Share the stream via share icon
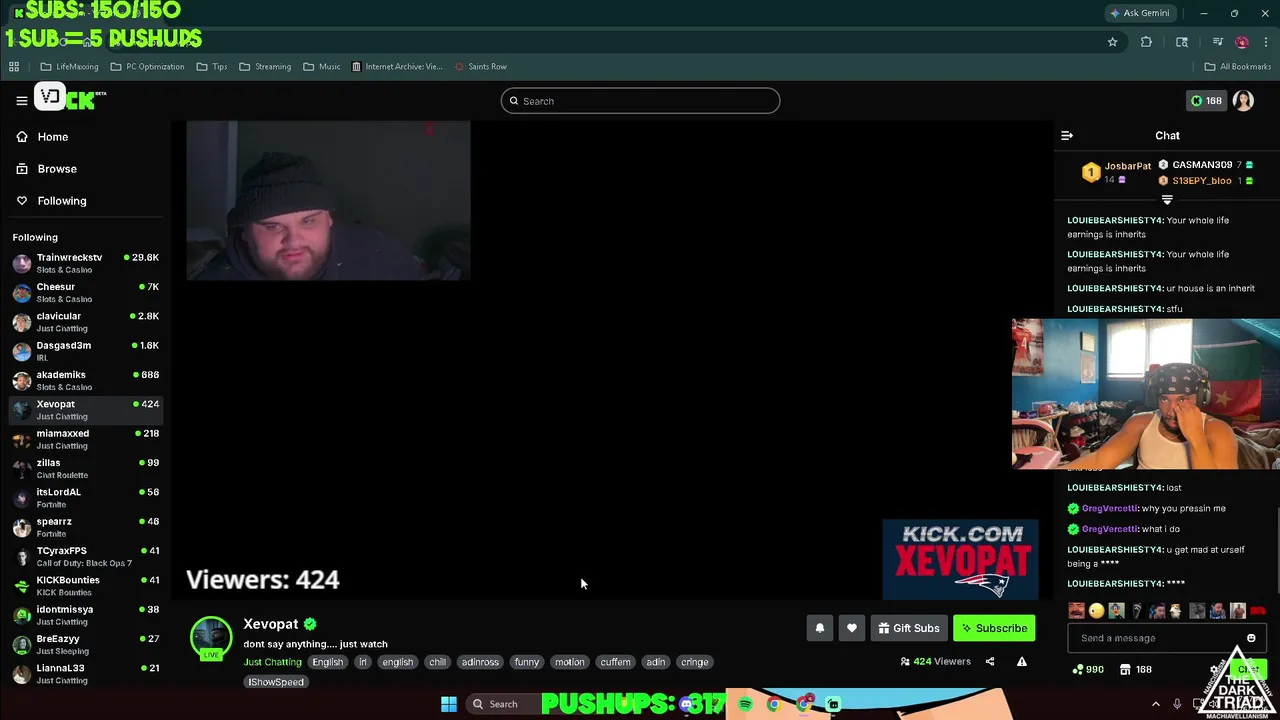 [x=990, y=661]
